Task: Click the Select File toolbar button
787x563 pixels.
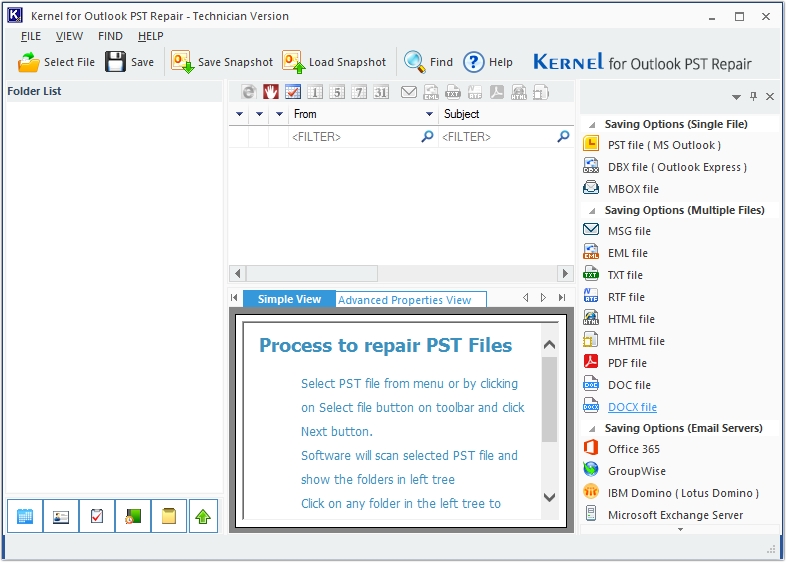Action: [56, 62]
